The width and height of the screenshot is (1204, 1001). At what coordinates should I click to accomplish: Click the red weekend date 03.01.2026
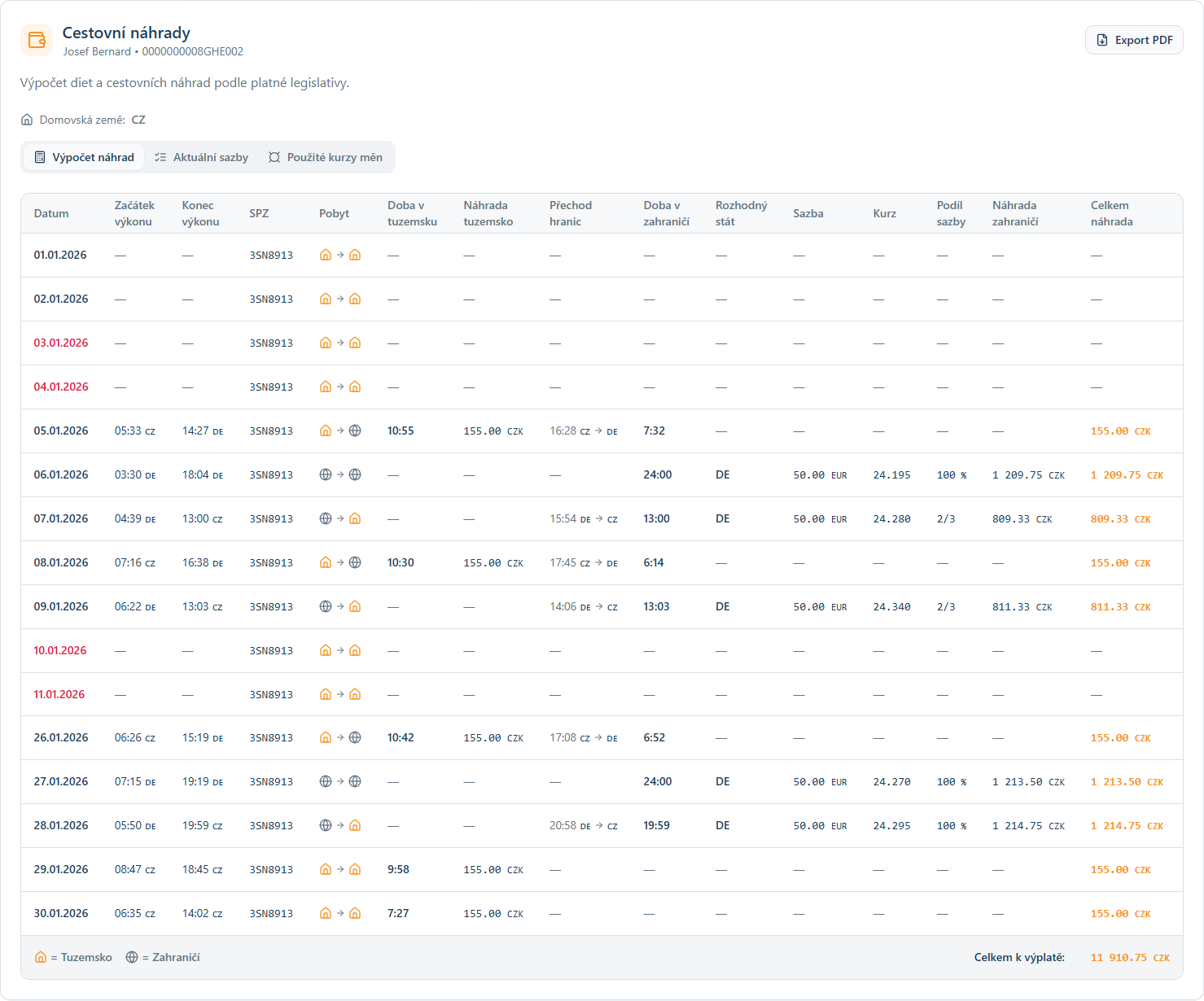point(61,343)
